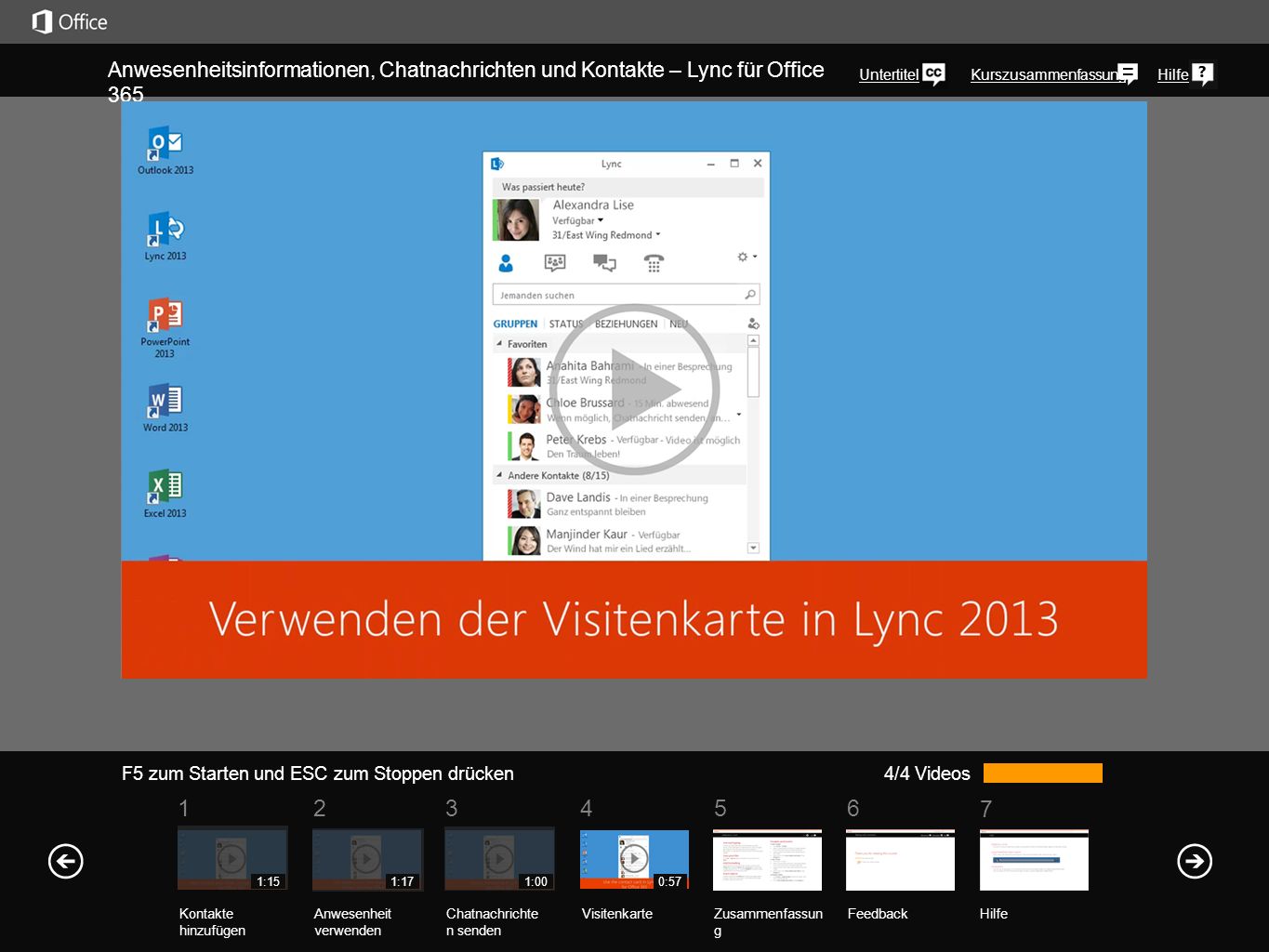Open thumbnail 4 Visitenkarte

[634, 860]
